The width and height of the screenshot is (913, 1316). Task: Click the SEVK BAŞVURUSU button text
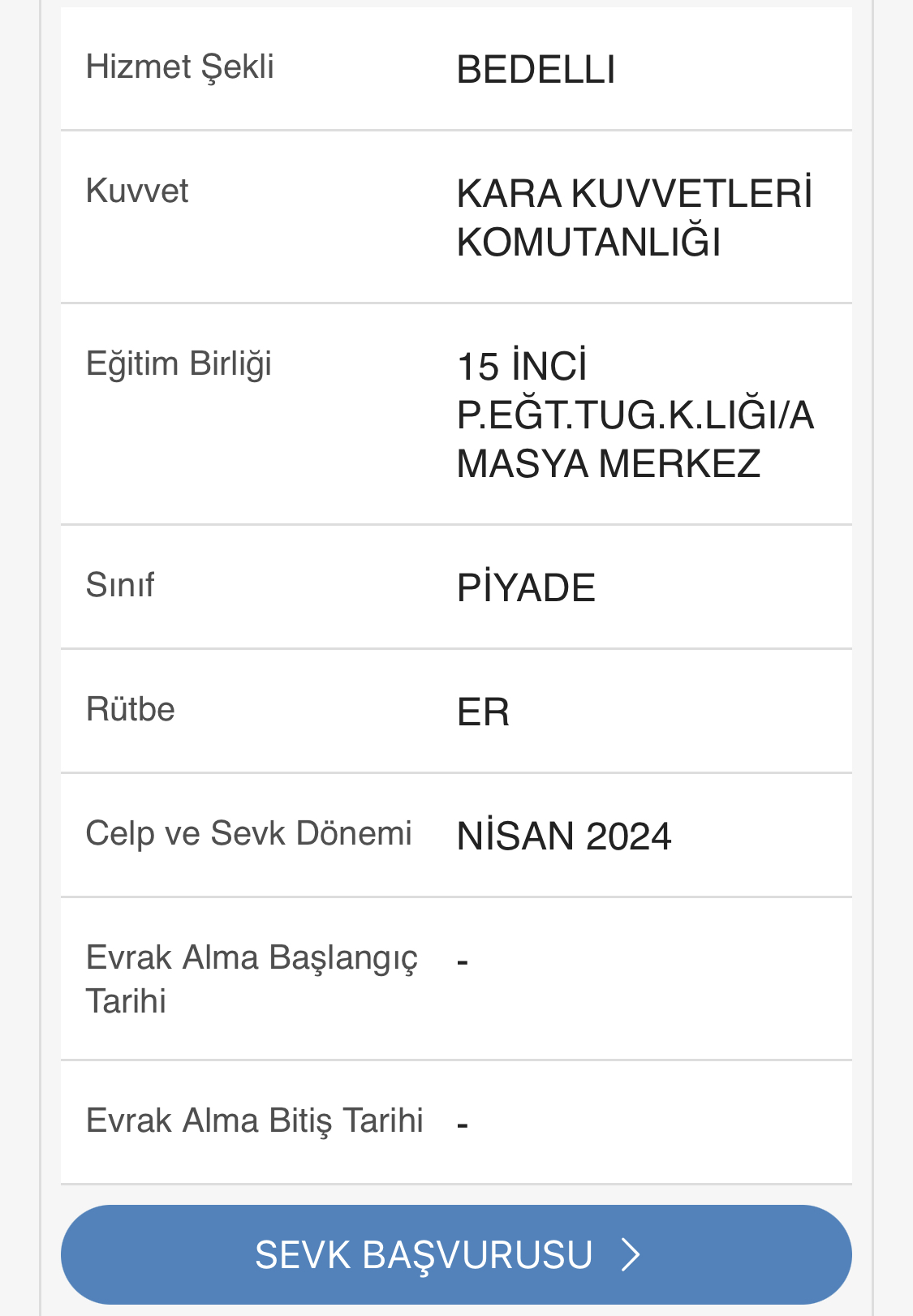(424, 1255)
